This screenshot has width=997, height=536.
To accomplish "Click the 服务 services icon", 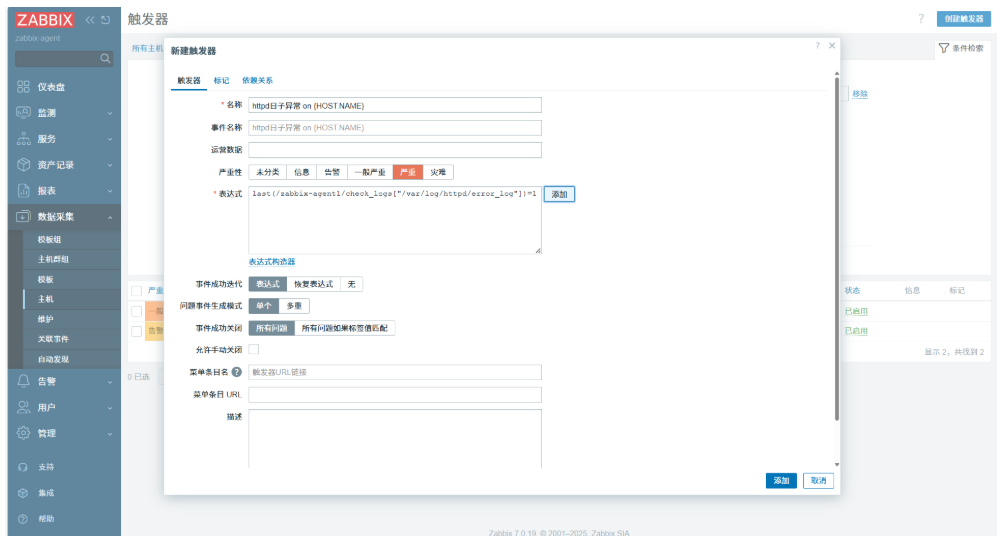I will tap(24, 139).
